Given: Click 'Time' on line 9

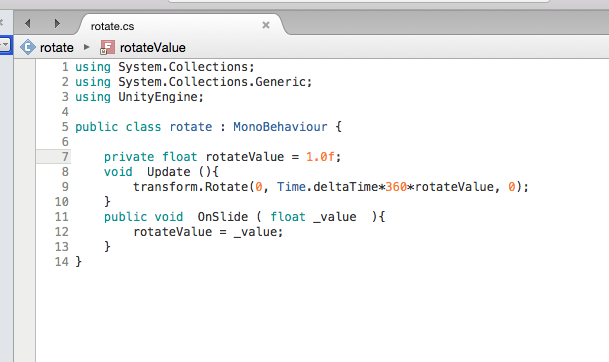Looking at the screenshot, I should [291, 187].
